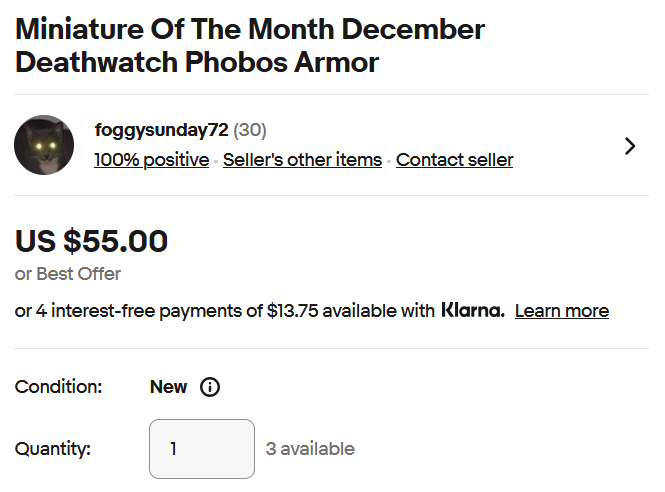Open the foggysunday72 seller profile name
665x492 pixels.
162,130
